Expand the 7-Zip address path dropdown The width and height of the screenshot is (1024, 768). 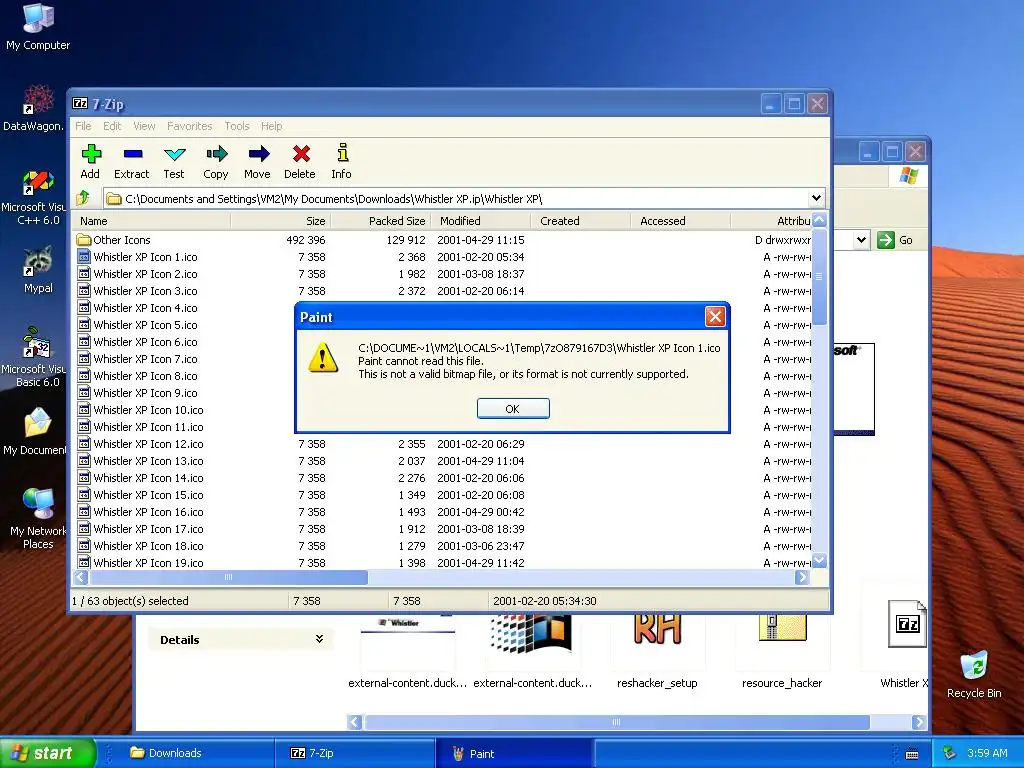pyautogui.click(x=816, y=198)
